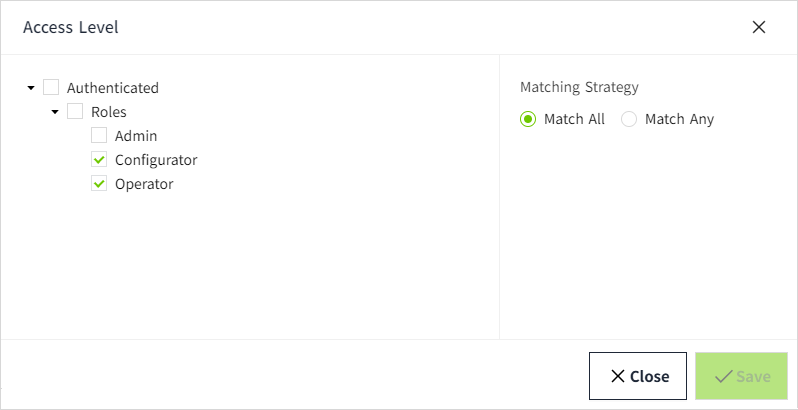Enable the Admin role checkbox

99,136
